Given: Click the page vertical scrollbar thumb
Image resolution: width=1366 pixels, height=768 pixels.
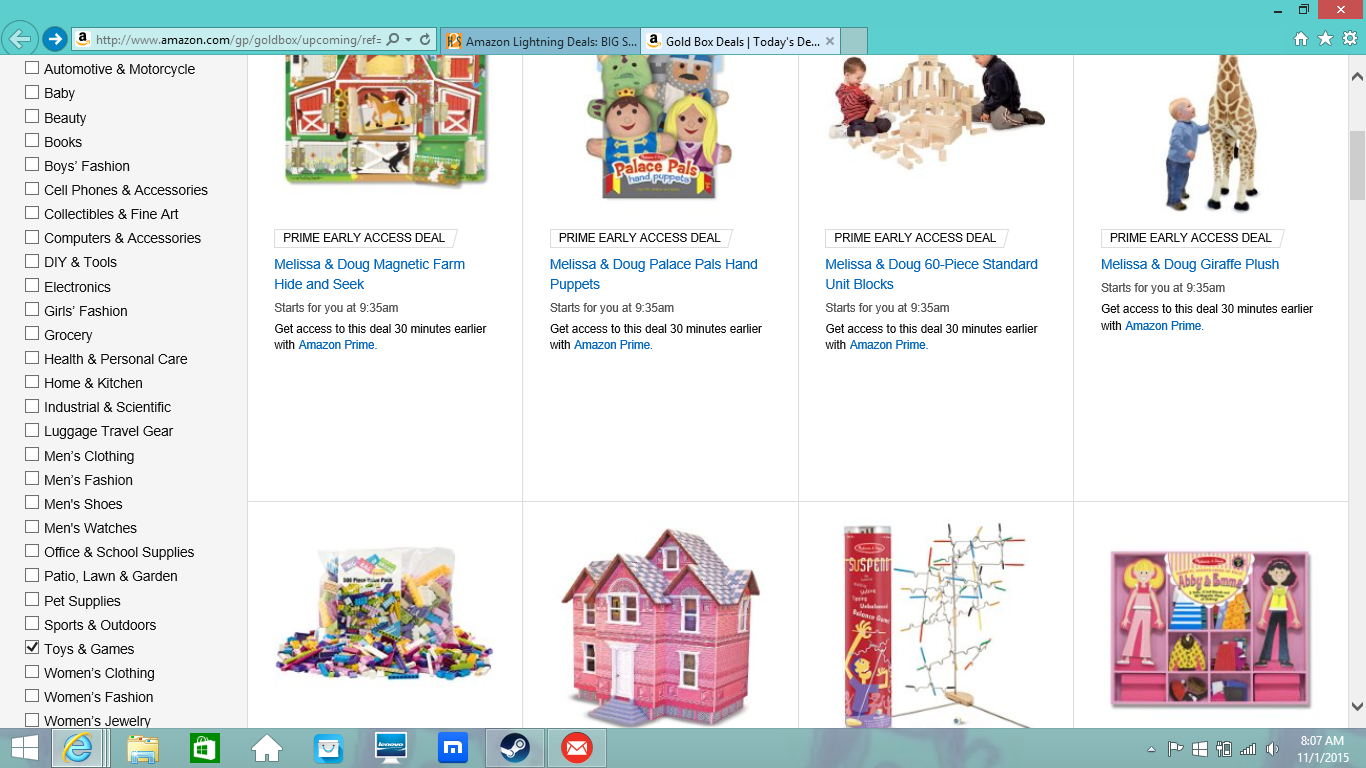Looking at the screenshot, I should point(1357,165).
